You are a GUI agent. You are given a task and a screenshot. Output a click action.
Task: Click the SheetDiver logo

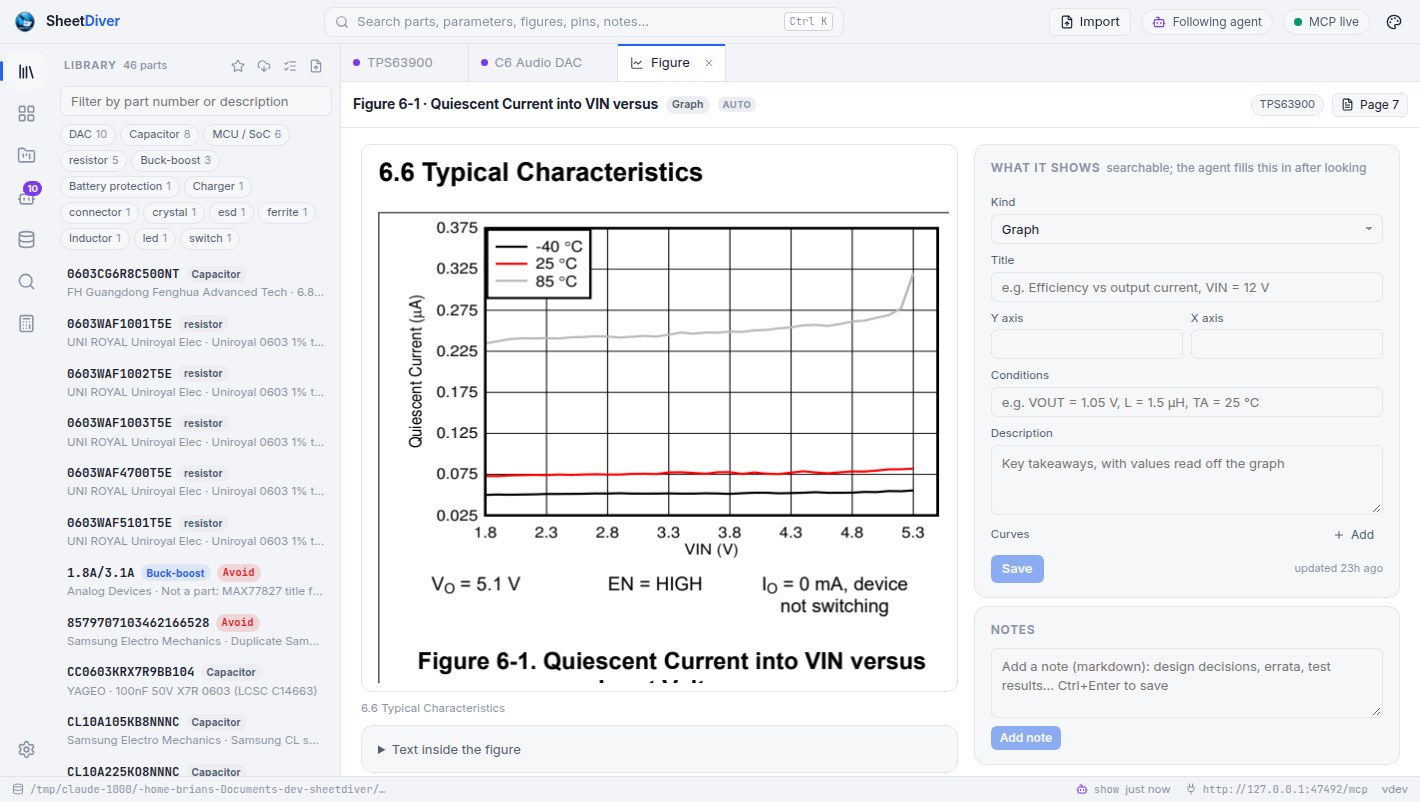[x=25, y=21]
